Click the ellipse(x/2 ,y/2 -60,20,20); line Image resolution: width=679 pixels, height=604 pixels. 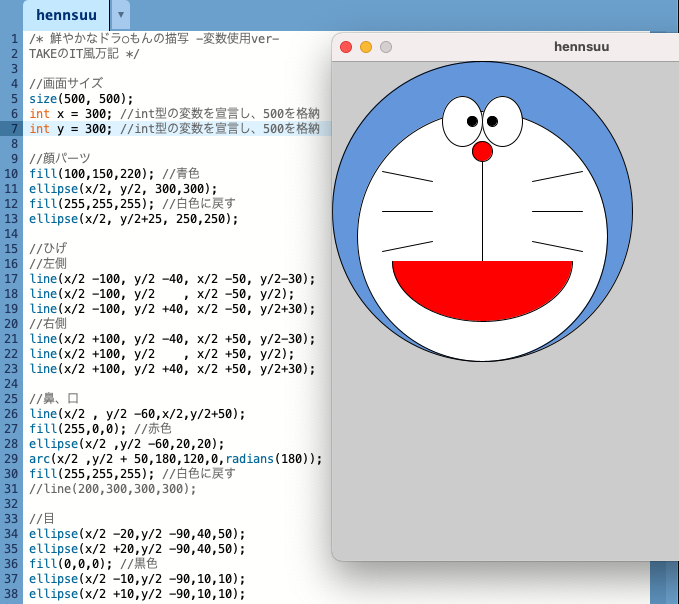pos(126,444)
